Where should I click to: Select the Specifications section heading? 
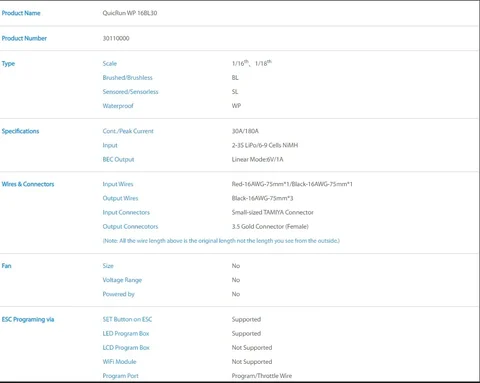(x=20, y=131)
